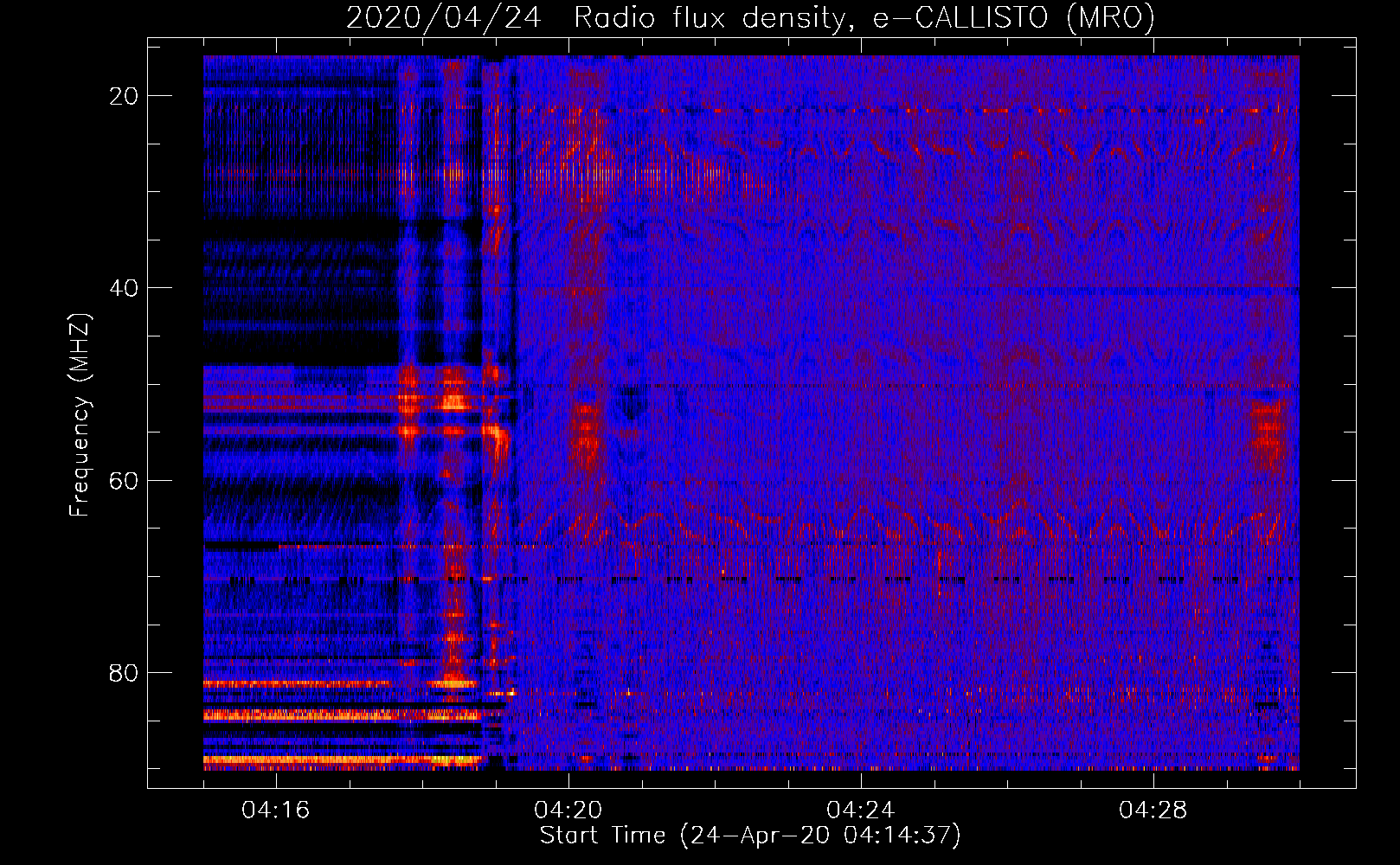This screenshot has height=865, width=1400.
Task: Click the 80 MHz frequency tick label
Action: (124, 672)
